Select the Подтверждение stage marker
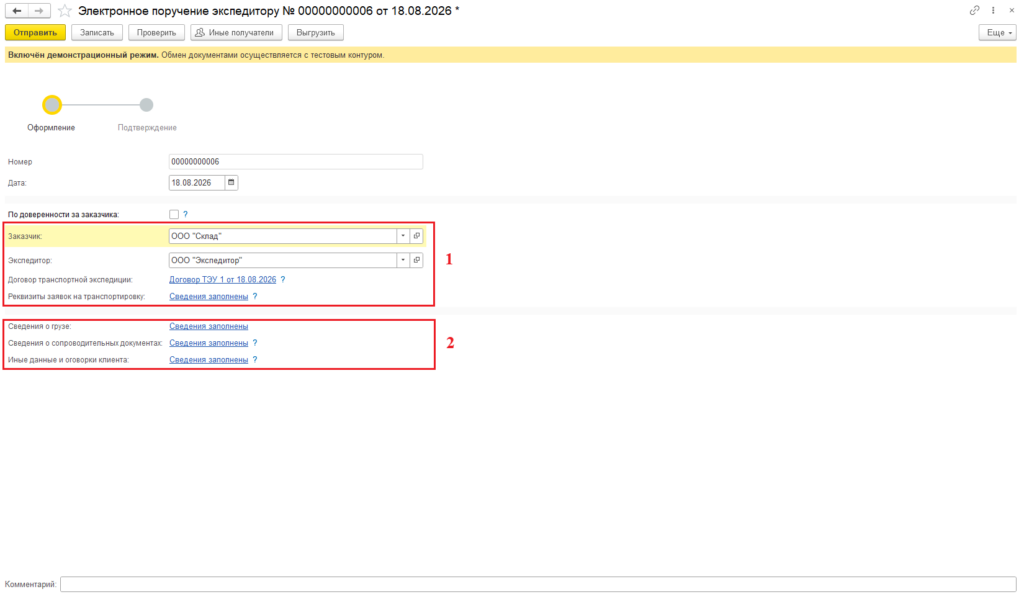This screenshot has height=597, width=1024. click(146, 105)
